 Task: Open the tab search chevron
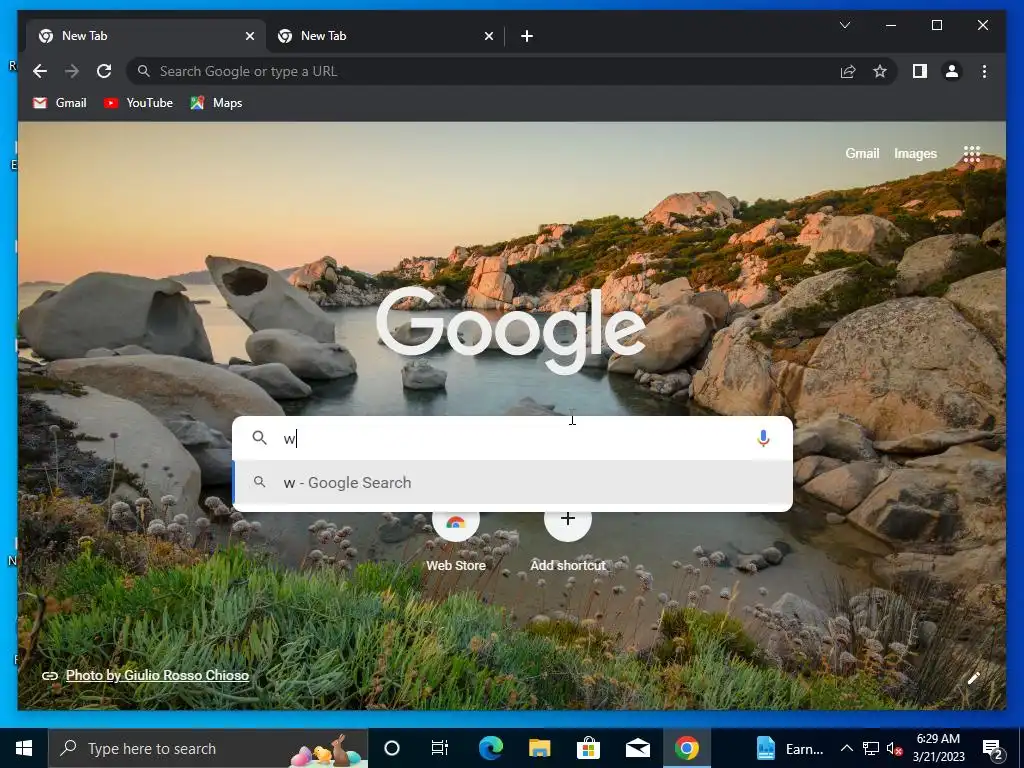844,25
